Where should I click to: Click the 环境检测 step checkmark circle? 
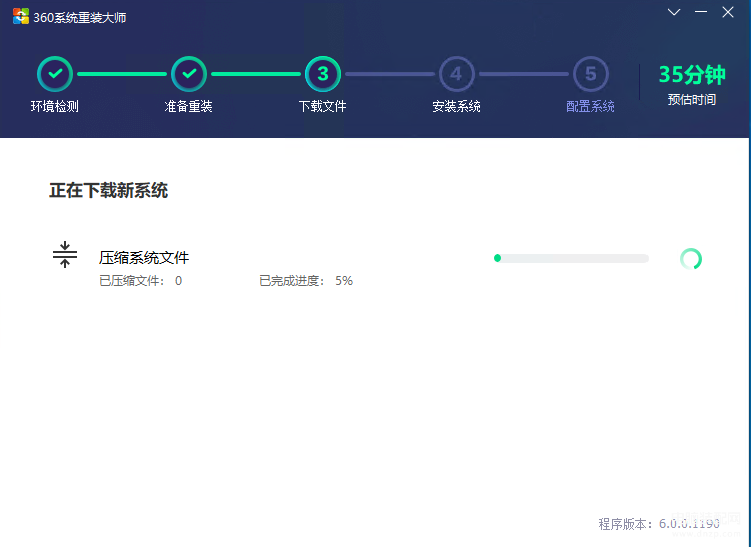(55, 74)
